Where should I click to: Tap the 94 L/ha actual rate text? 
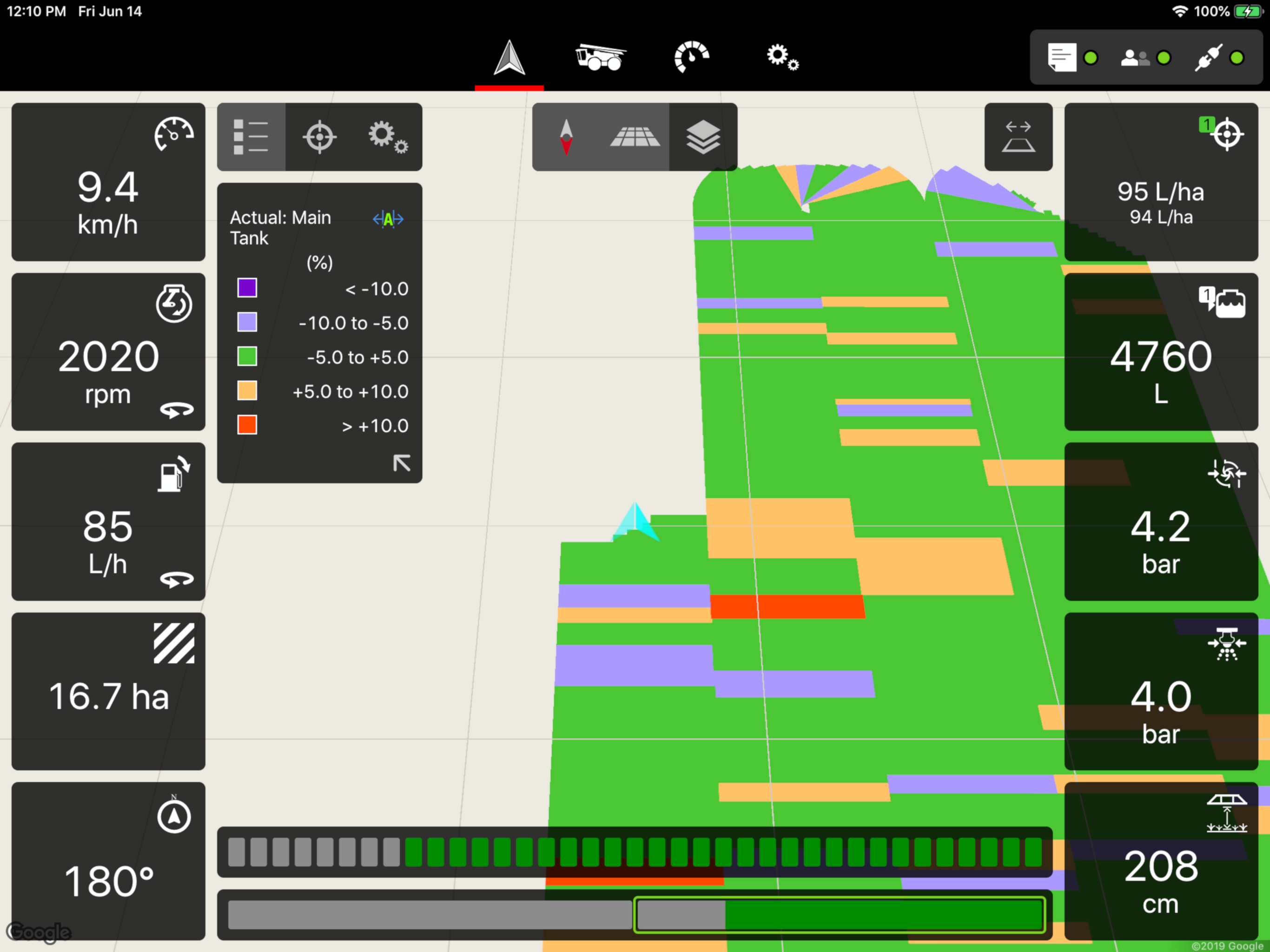click(1161, 217)
